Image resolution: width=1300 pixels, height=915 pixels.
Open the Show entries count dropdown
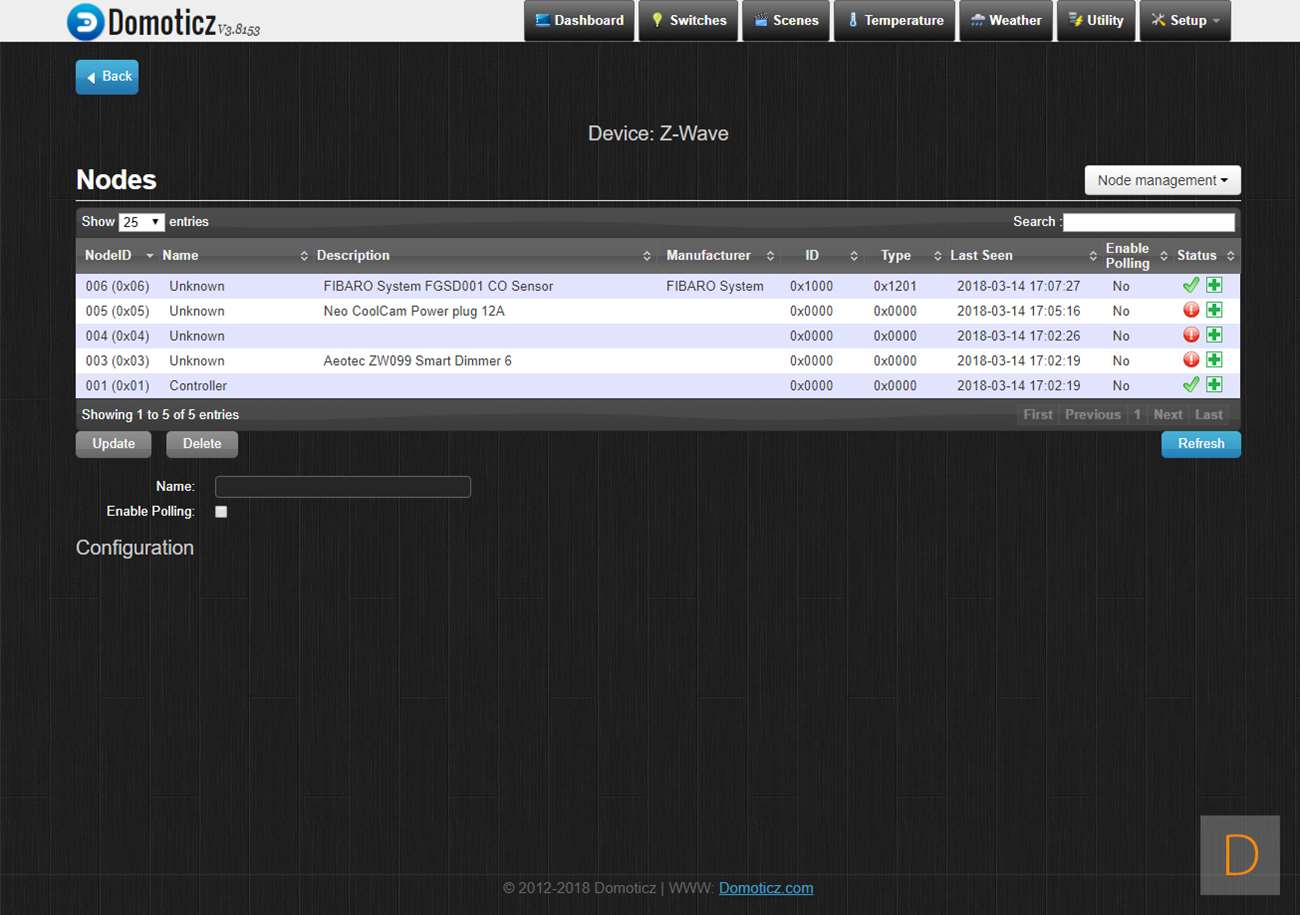141,222
